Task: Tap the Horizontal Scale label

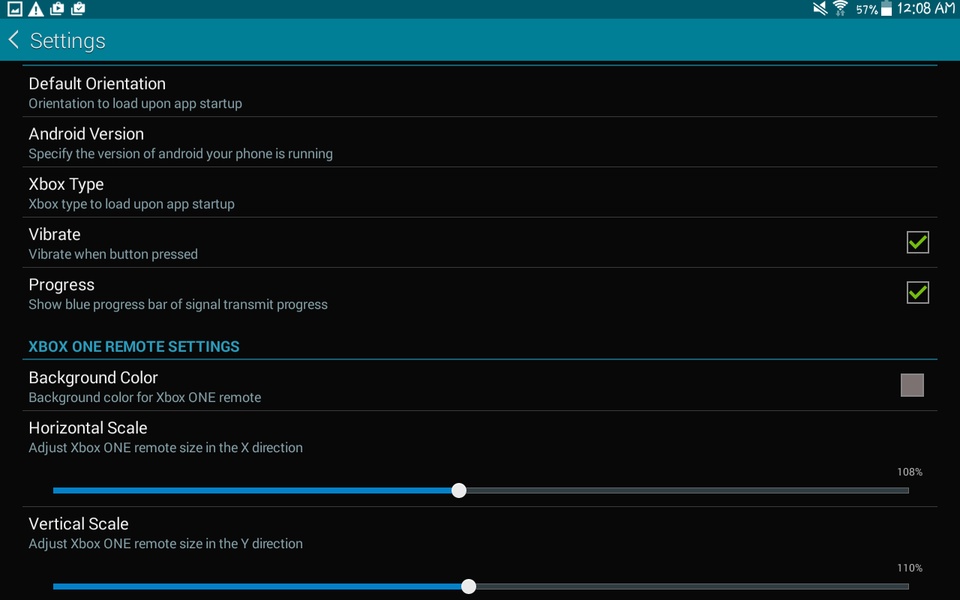Action: (x=88, y=428)
